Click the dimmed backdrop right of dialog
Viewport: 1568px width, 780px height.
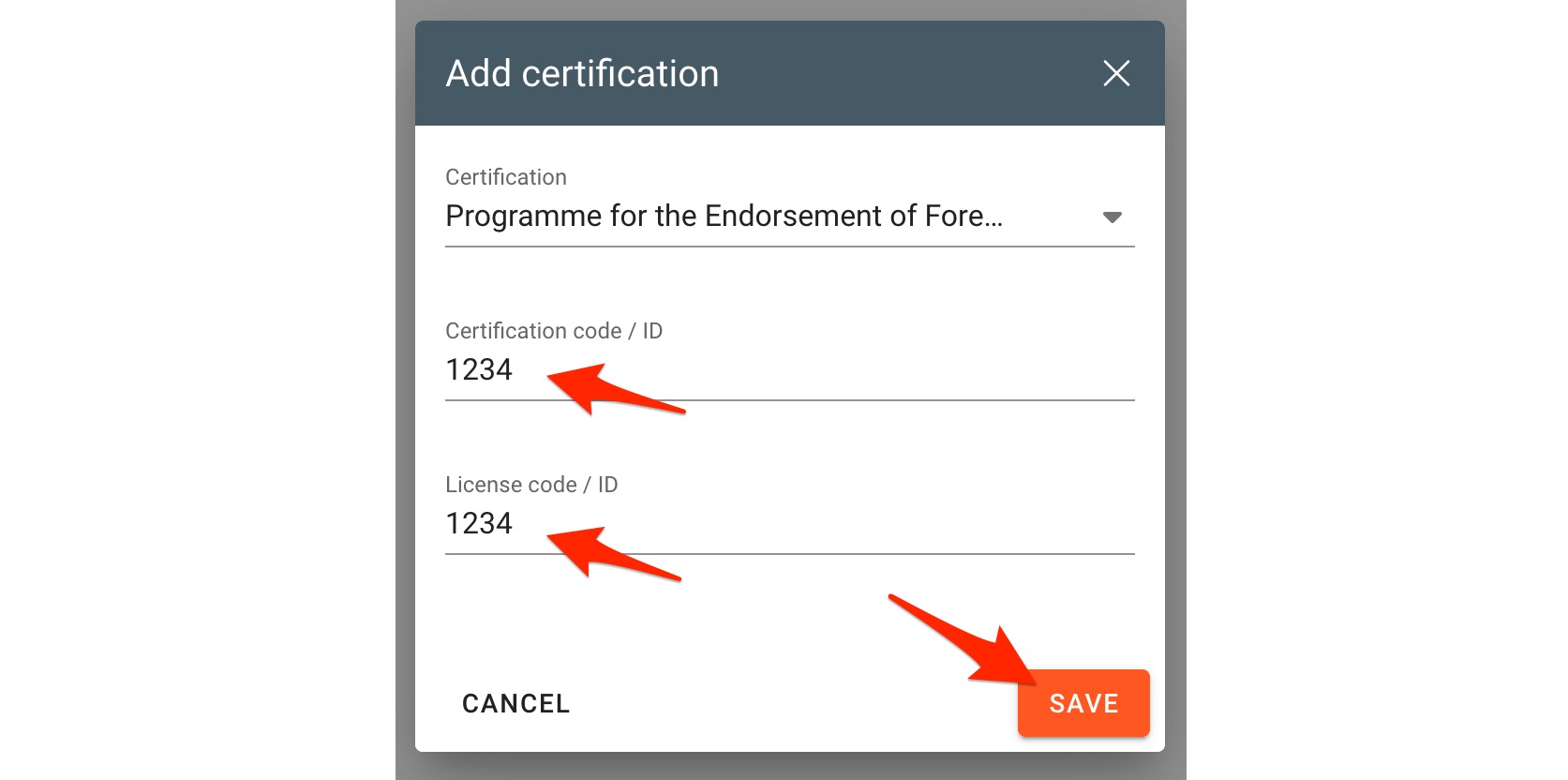tap(1175, 375)
